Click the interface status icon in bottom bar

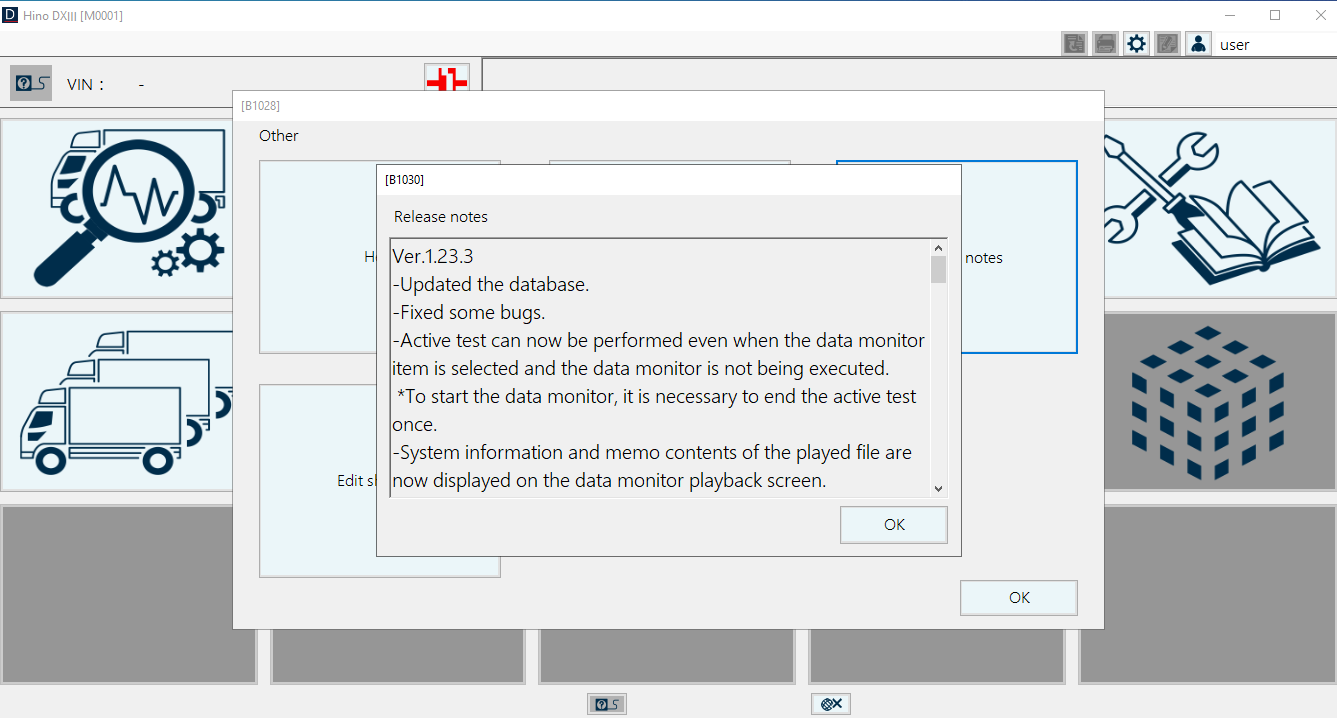point(607,704)
